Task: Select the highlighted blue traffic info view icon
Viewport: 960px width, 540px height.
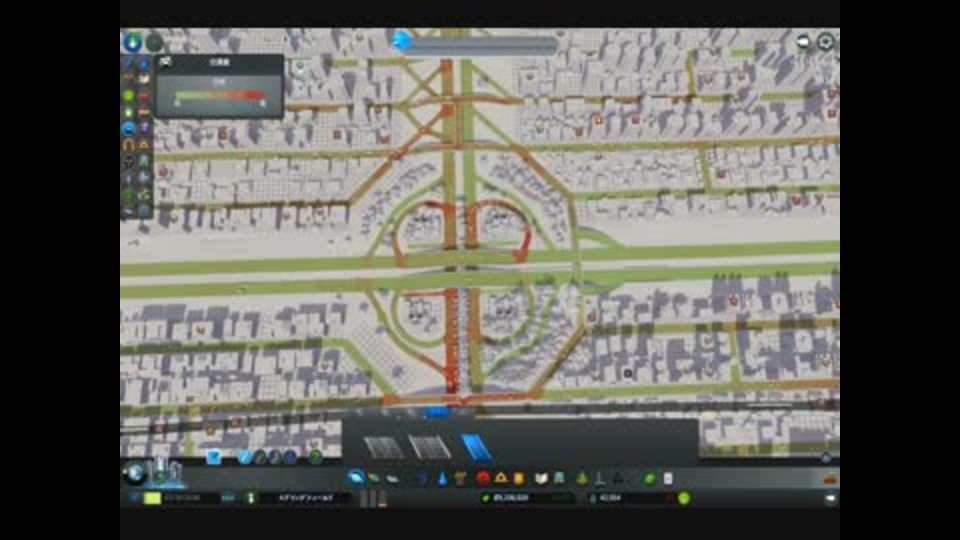Action: [x=129, y=129]
